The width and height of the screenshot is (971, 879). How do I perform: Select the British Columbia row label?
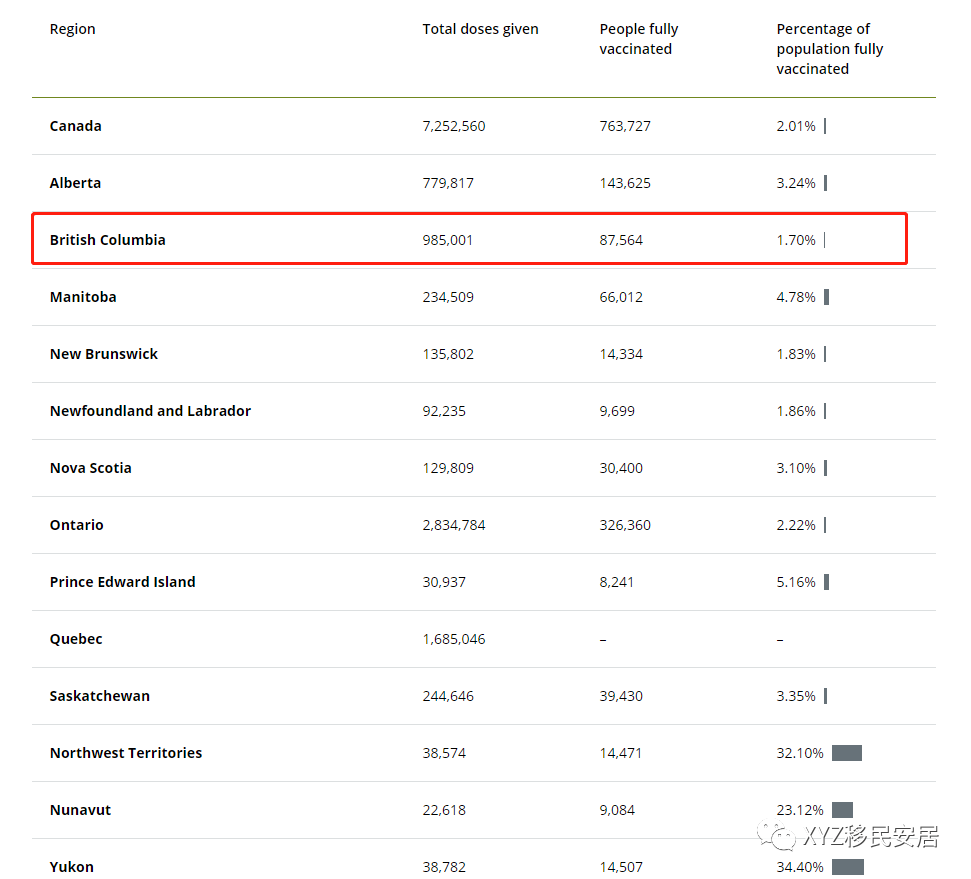(108, 240)
